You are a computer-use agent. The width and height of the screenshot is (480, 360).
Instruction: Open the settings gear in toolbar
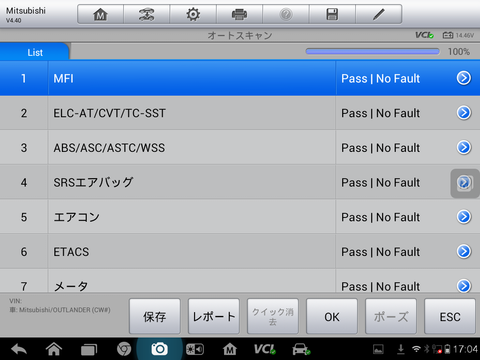coord(193,14)
